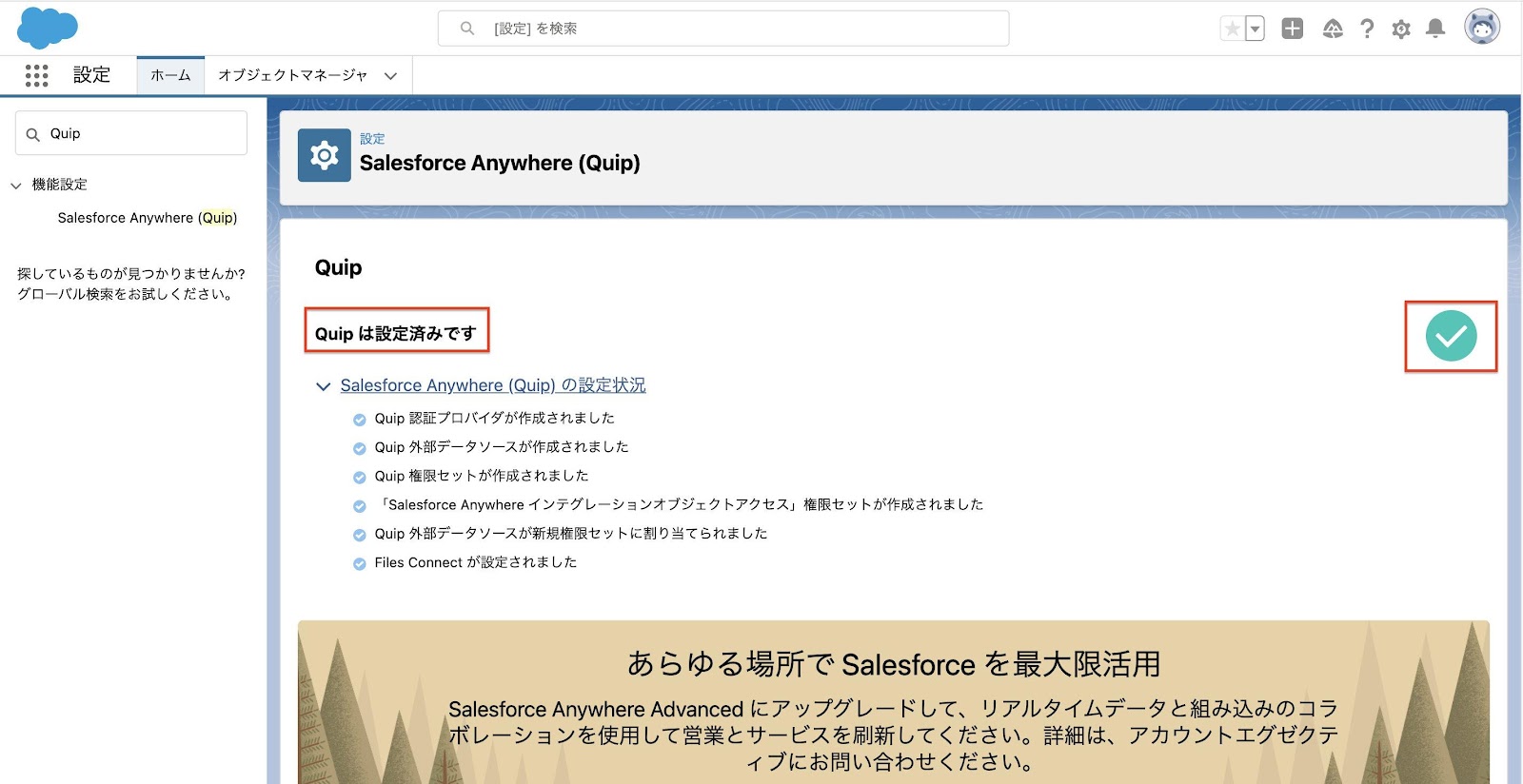The width and height of the screenshot is (1523, 784).
Task: Click check icon beside インテグレーションオブジェクトアクセス line
Action: [x=360, y=506]
